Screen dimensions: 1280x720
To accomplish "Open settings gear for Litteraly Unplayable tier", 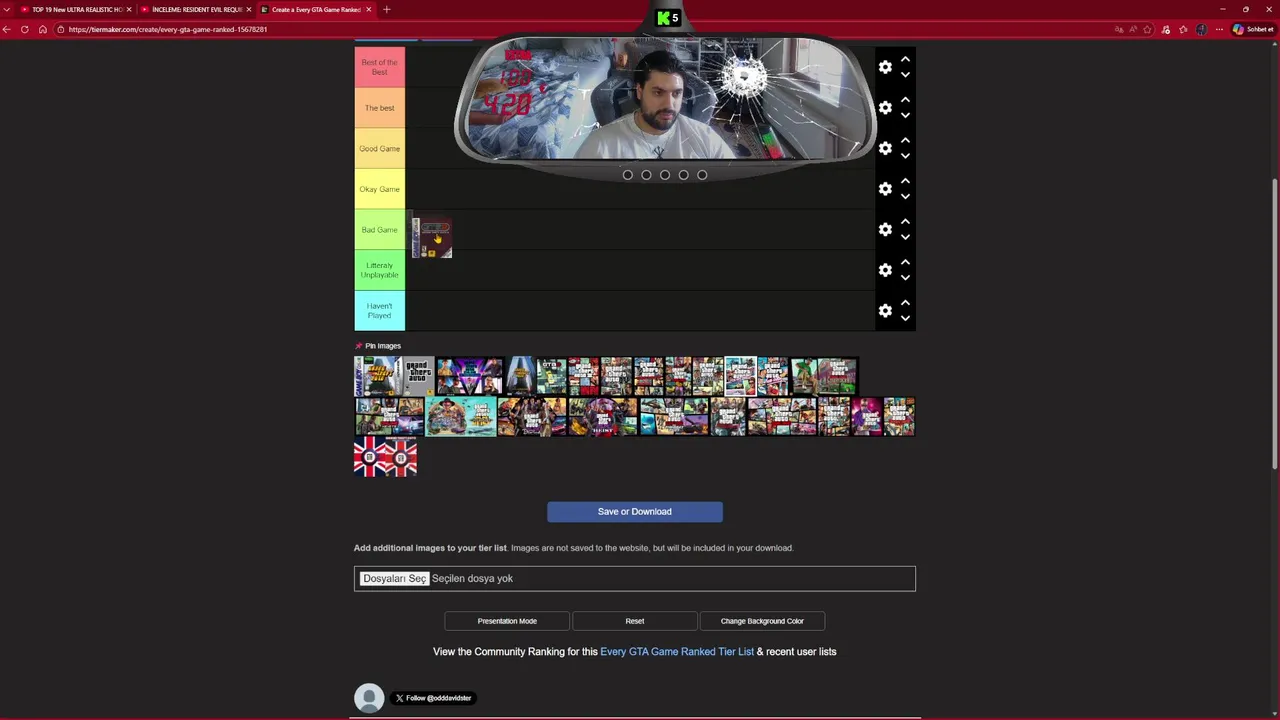I will [x=885, y=270].
